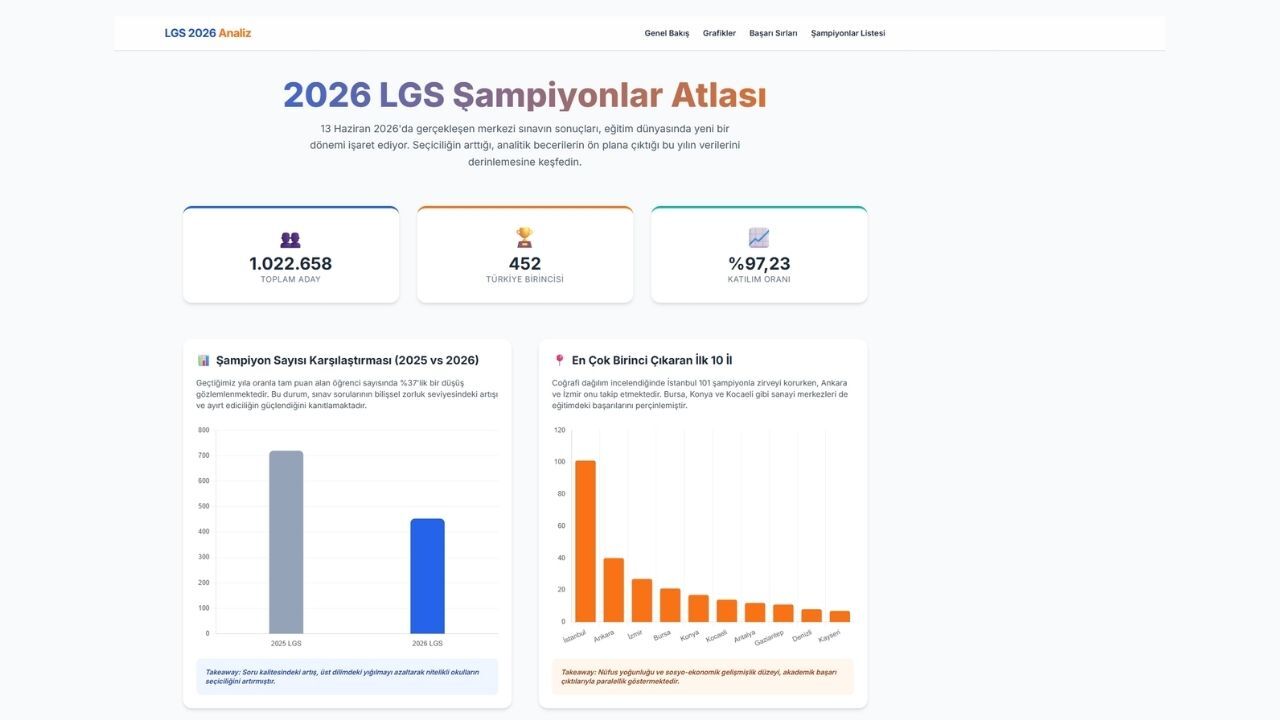1280x720 pixels.
Task: Click the İzmir orange bar
Action: point(642,600)
